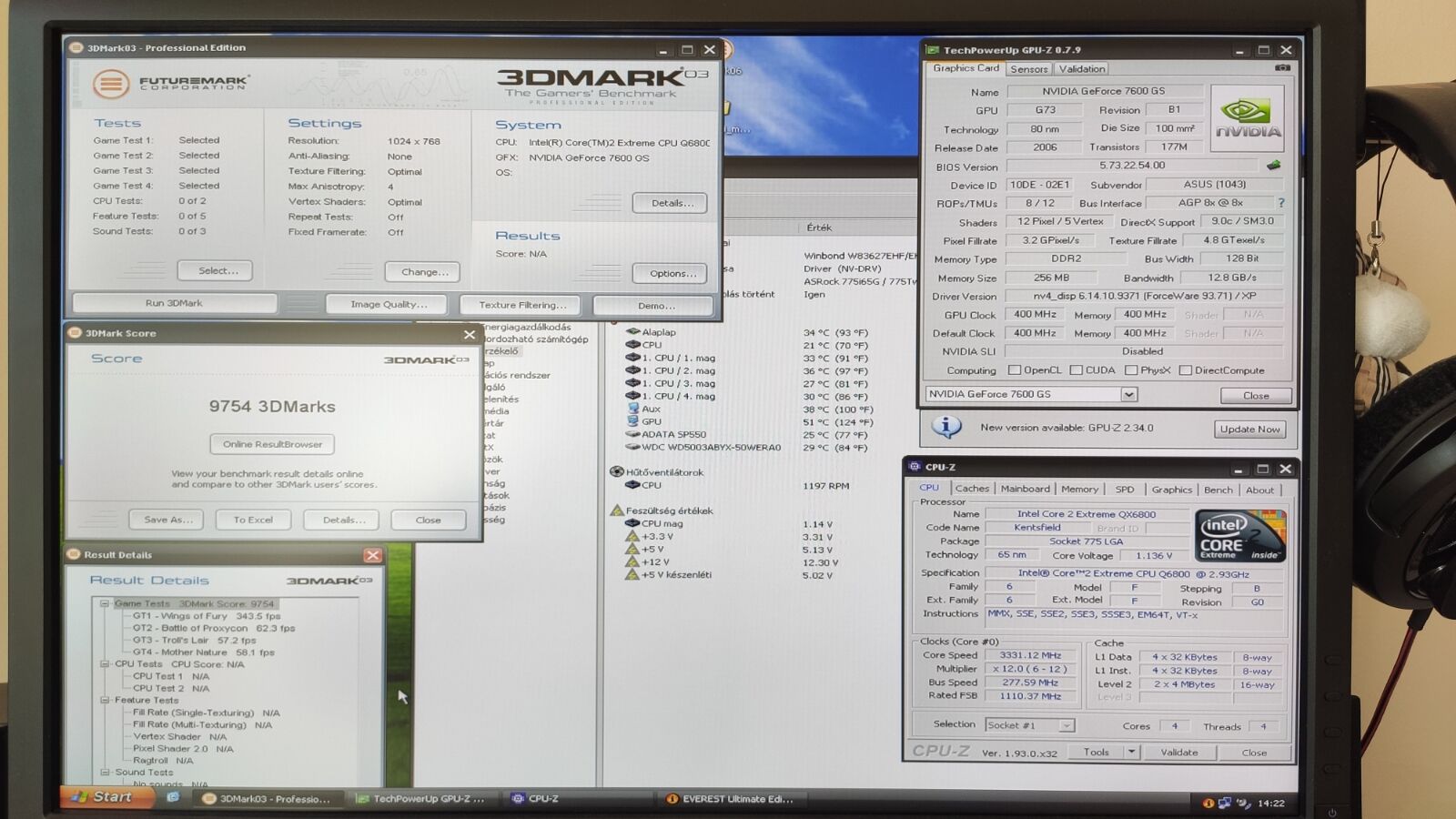Click the +12 V voltage icon
This screenshot has width=1456, height=819.
[632, 561]
